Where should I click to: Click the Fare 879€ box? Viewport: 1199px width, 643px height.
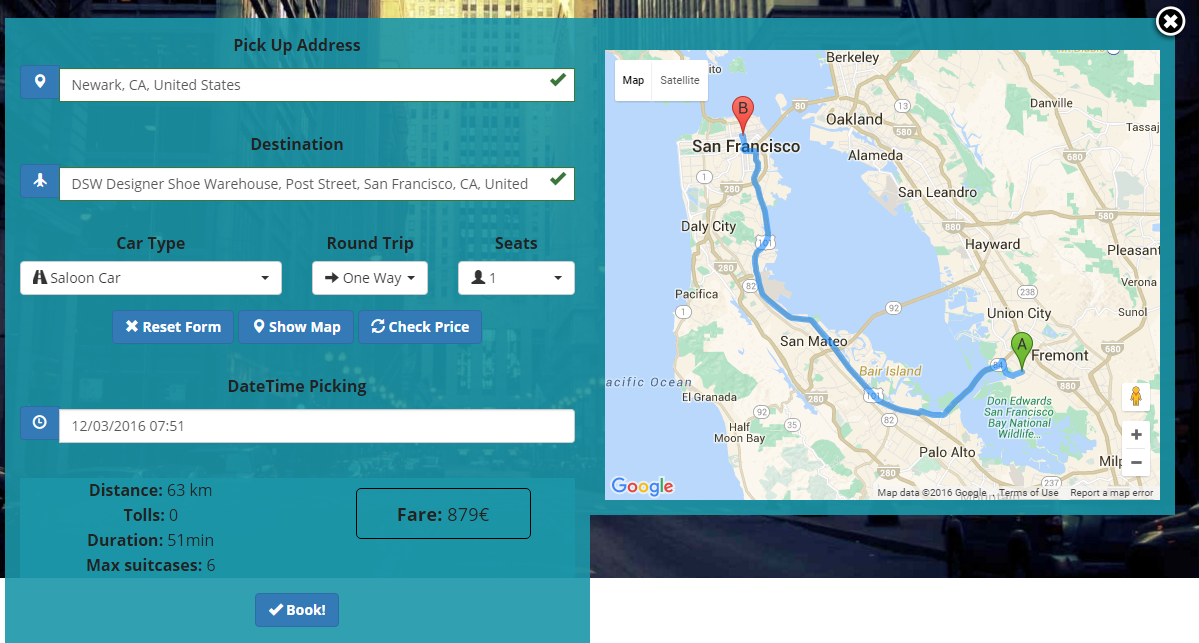click(x=444, y=514)
